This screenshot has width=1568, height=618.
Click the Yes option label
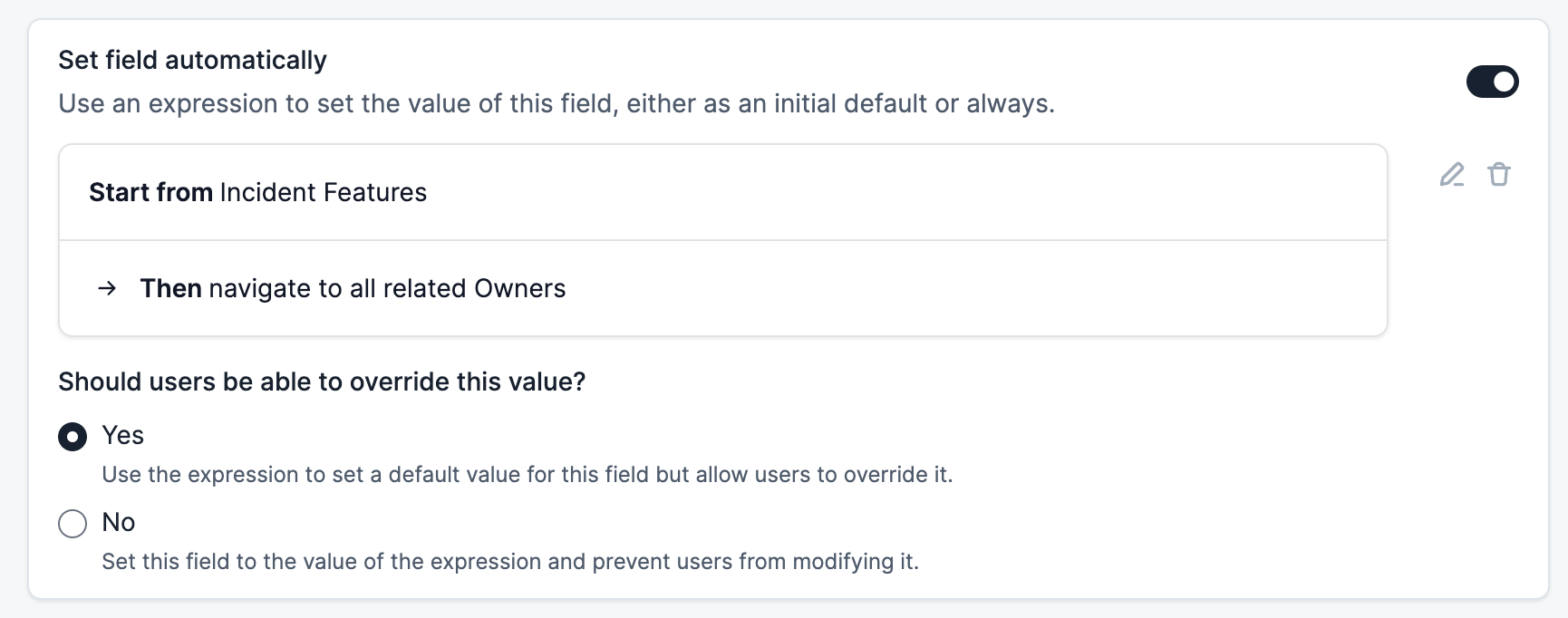coord(122,436)
